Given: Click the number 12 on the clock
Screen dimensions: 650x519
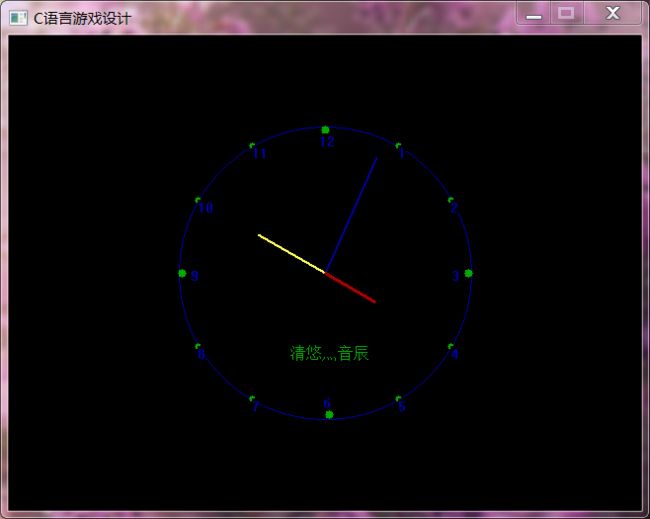Looking at the screenshot, I should 327,142.
